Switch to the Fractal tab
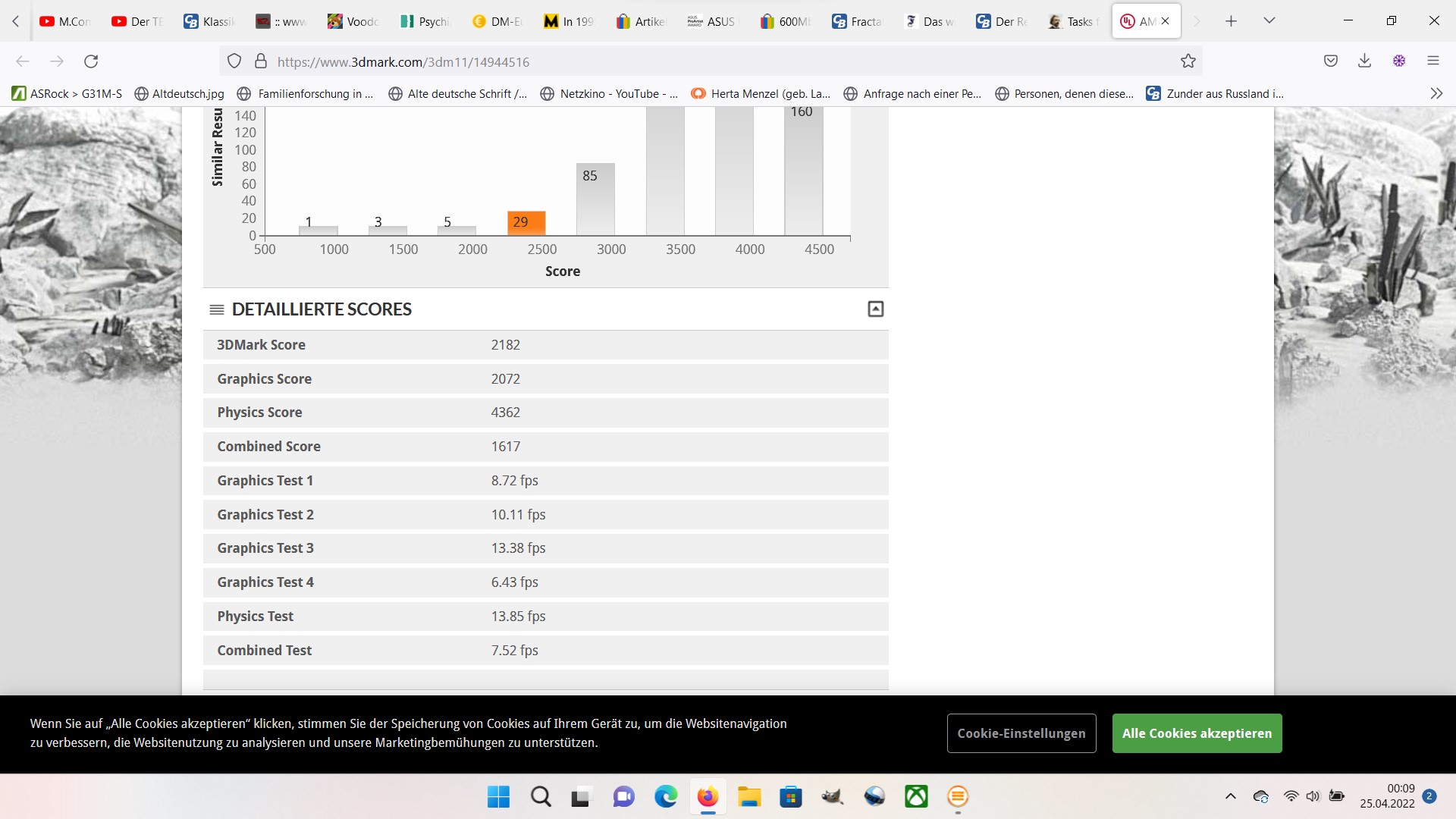The height and width of the screenshot is (819, 1456). click(x=858, y=21)
